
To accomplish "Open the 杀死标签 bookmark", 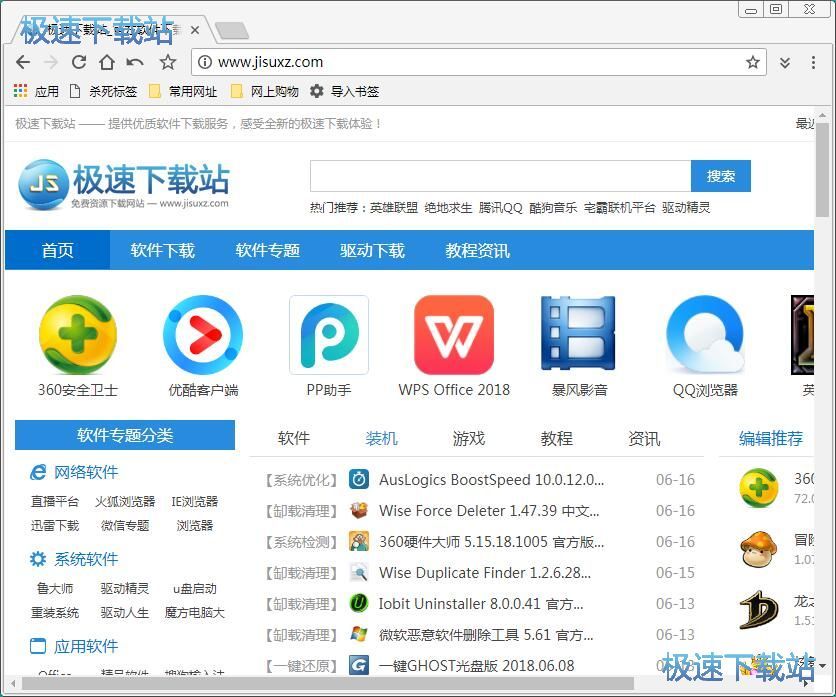I will [103, 91].
